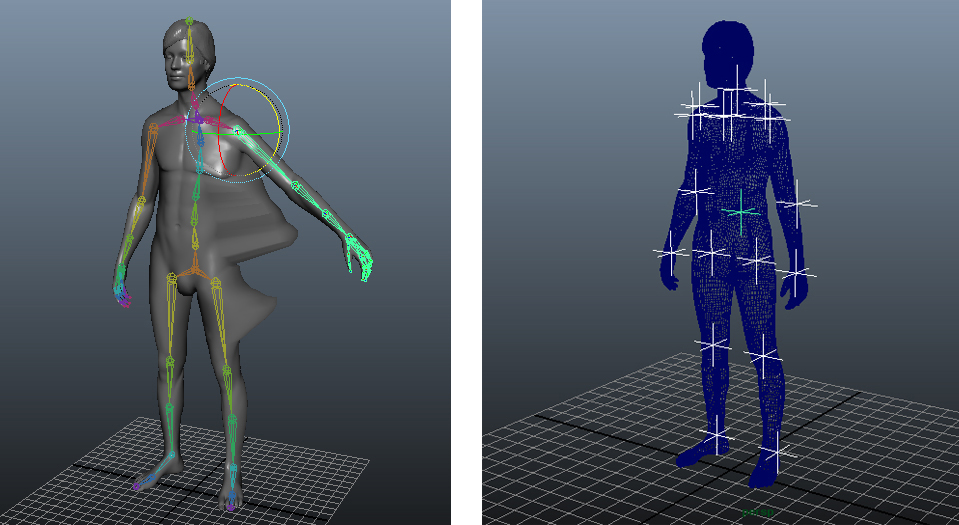This screenshot has width=959, height=525.
Task: Select the orange root joint at the pelvis
Action: pos(195,267)
